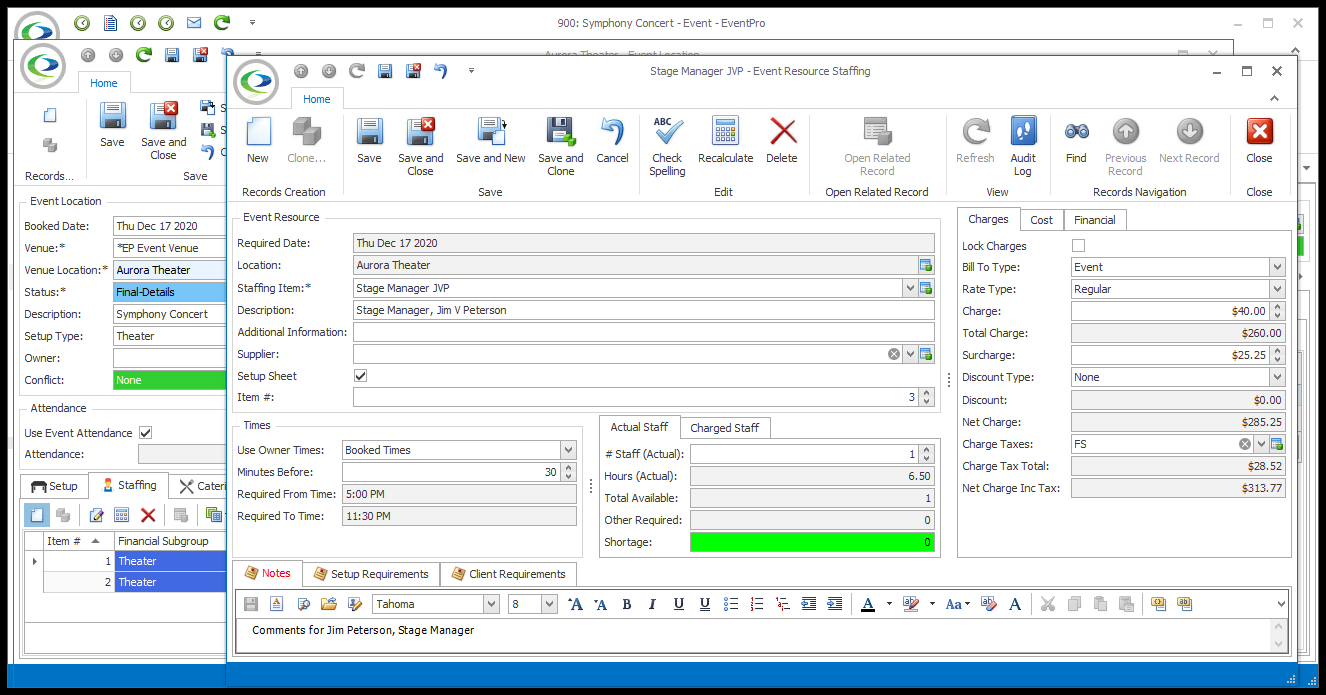Viewport: 1326px width, 695px height.
Task: Click the Additional Information input field
Action: [644, 332]
